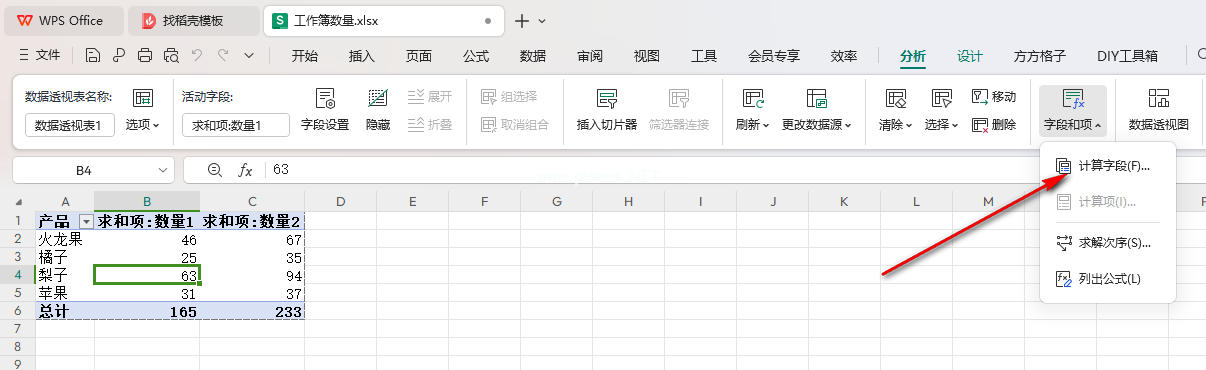This screenshot has width=1206, height=370.
Task: Click 移动 move pivot table button
Action: pos(994,97)
